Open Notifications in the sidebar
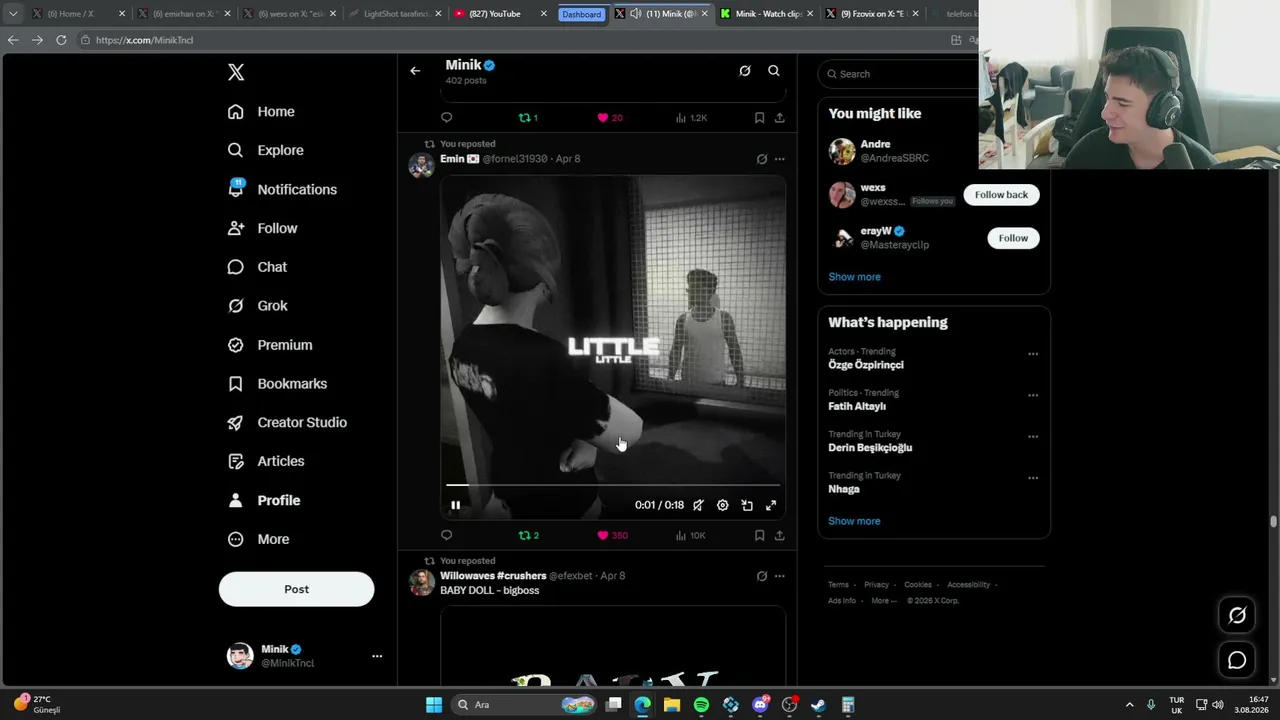 coord(282,189)
